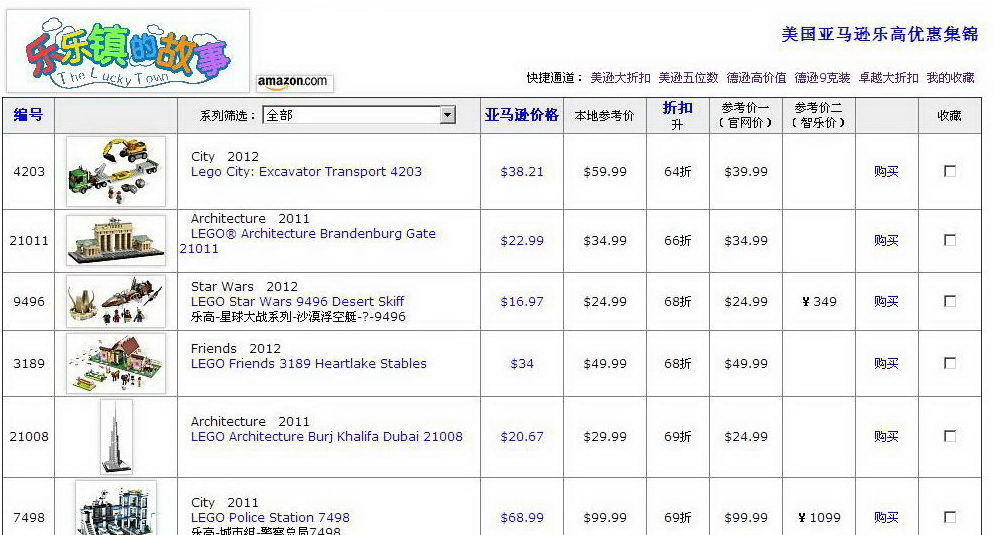994x535 pixels.
Task: Click 购买 for Desert Skiff 9496
Action: [x=886, y=301]
